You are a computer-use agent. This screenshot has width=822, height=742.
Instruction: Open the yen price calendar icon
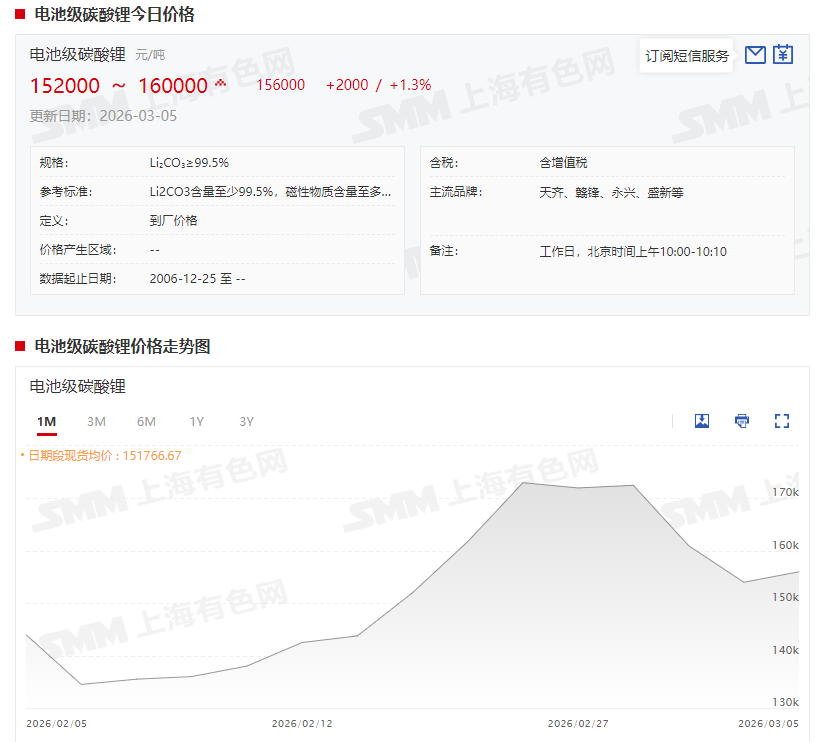(x=783, y=55)
